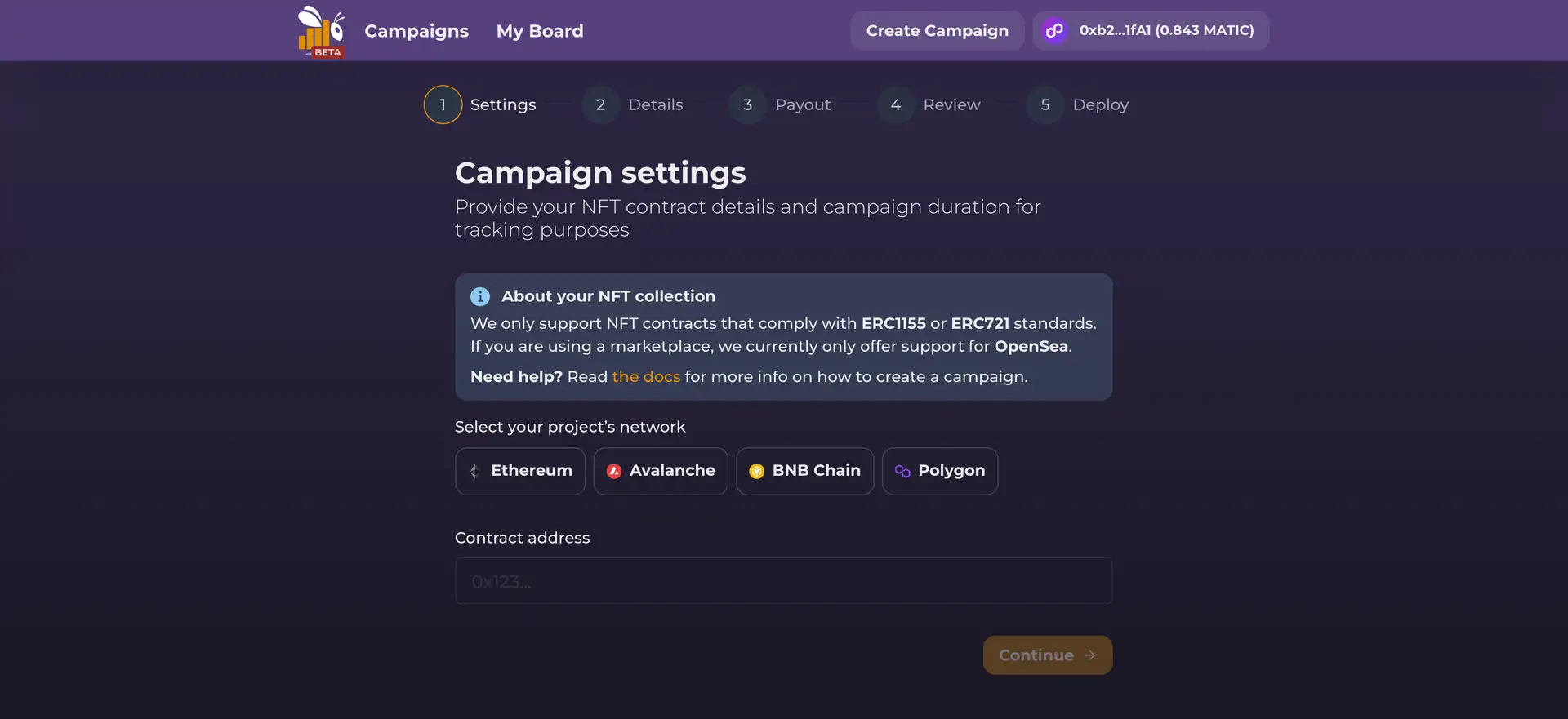Viewport: 1568px width, 719px height.
Task: Click the arrow on Continue button
Action: [x=1090, y=655]
